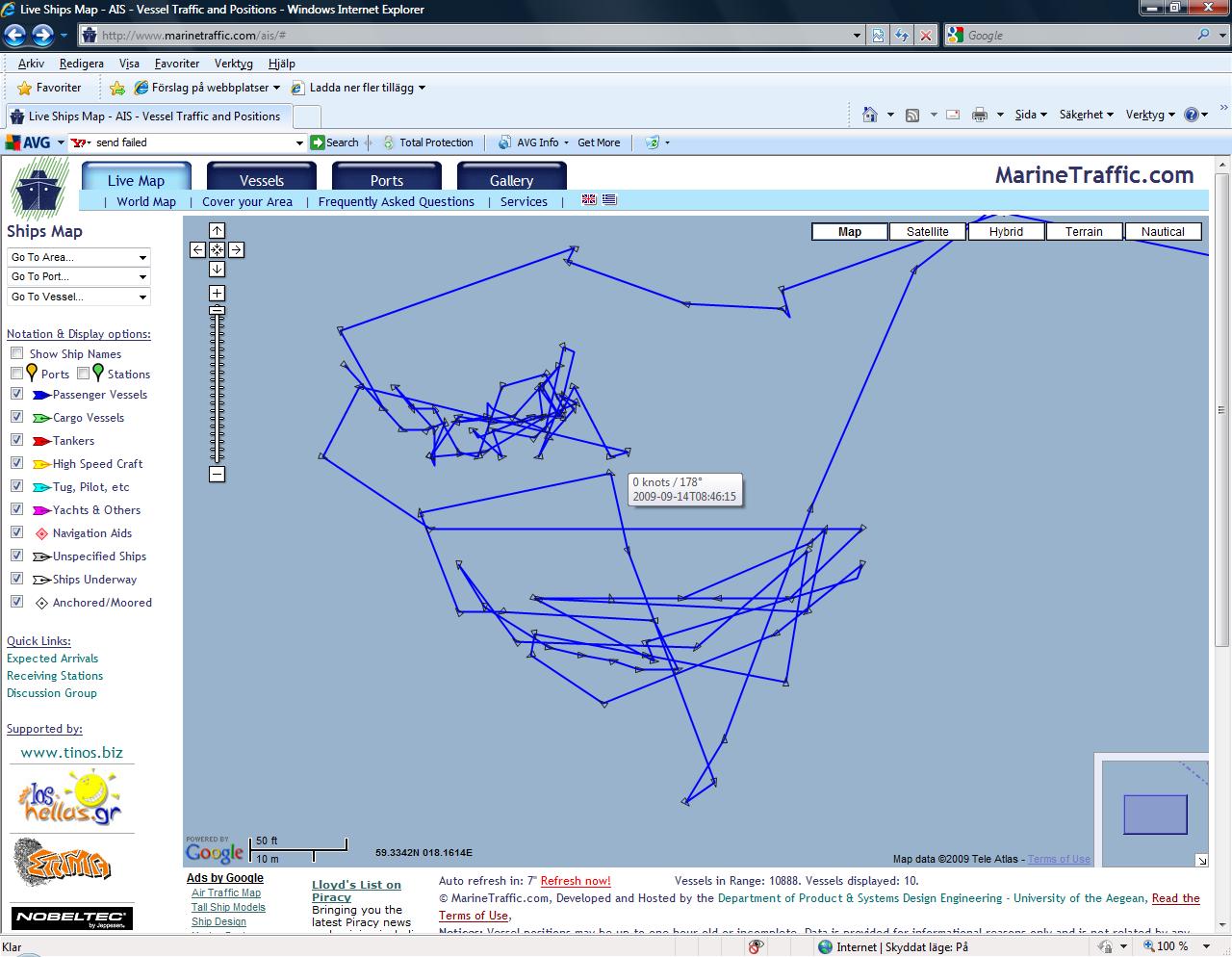Click the Refresh now! link
The height and width of the screenshot is (957, 1232).
click(x=576, y=880)
